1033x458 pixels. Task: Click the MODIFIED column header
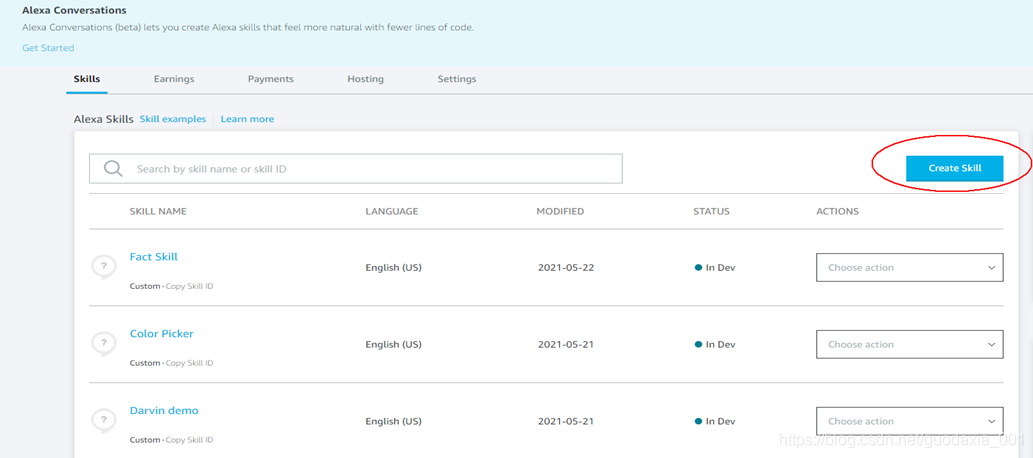(560, 212)
